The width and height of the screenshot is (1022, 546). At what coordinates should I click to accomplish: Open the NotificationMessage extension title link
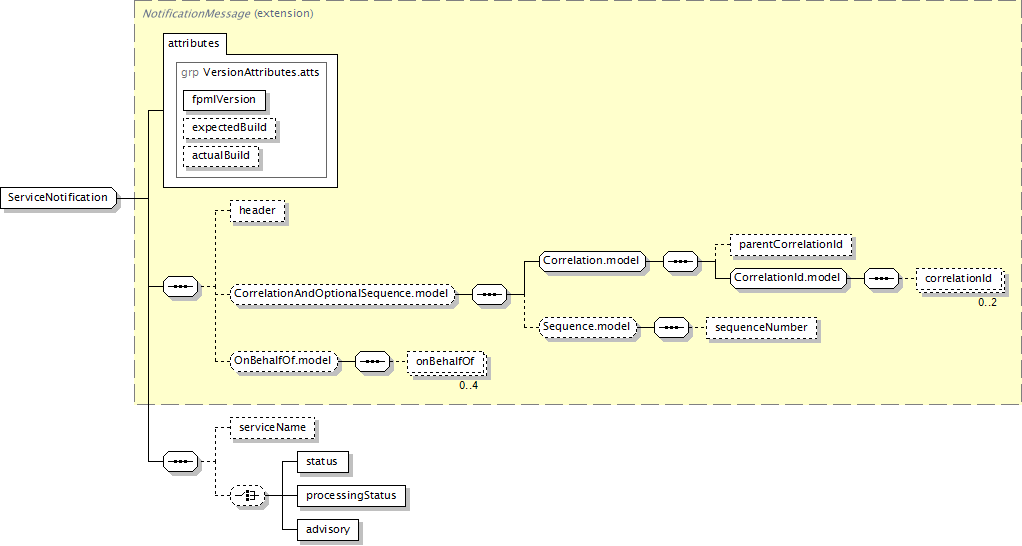[x=196, y=14]
